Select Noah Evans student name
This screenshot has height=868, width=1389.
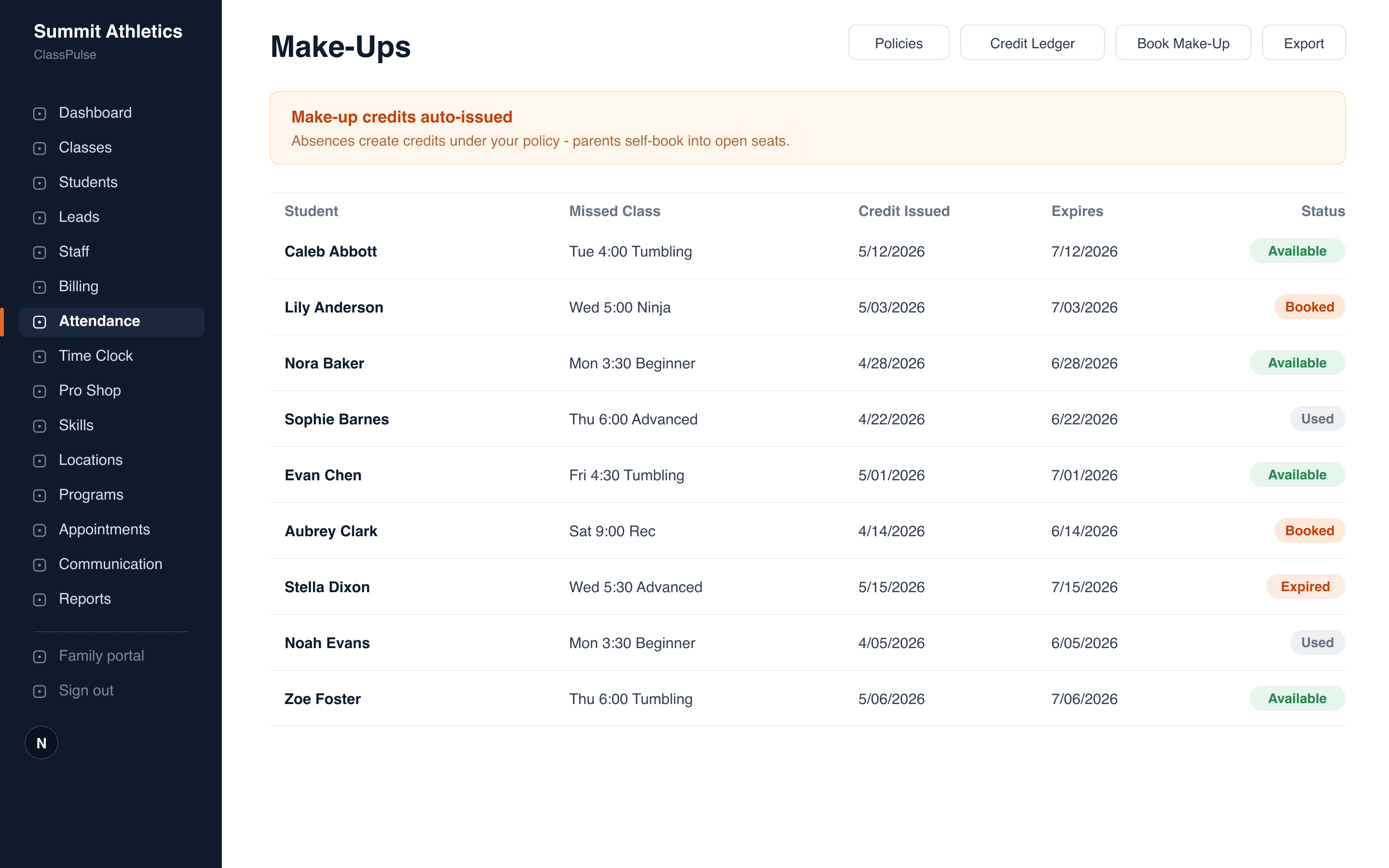click(327, 643)
